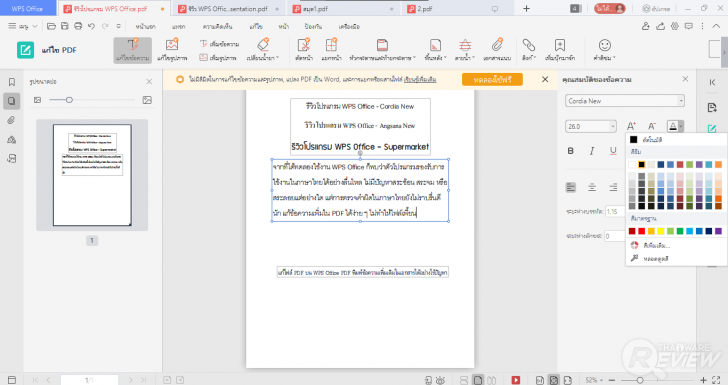Dismiss the yellow notification banner

pyautogui.click(x=545, y=79)
